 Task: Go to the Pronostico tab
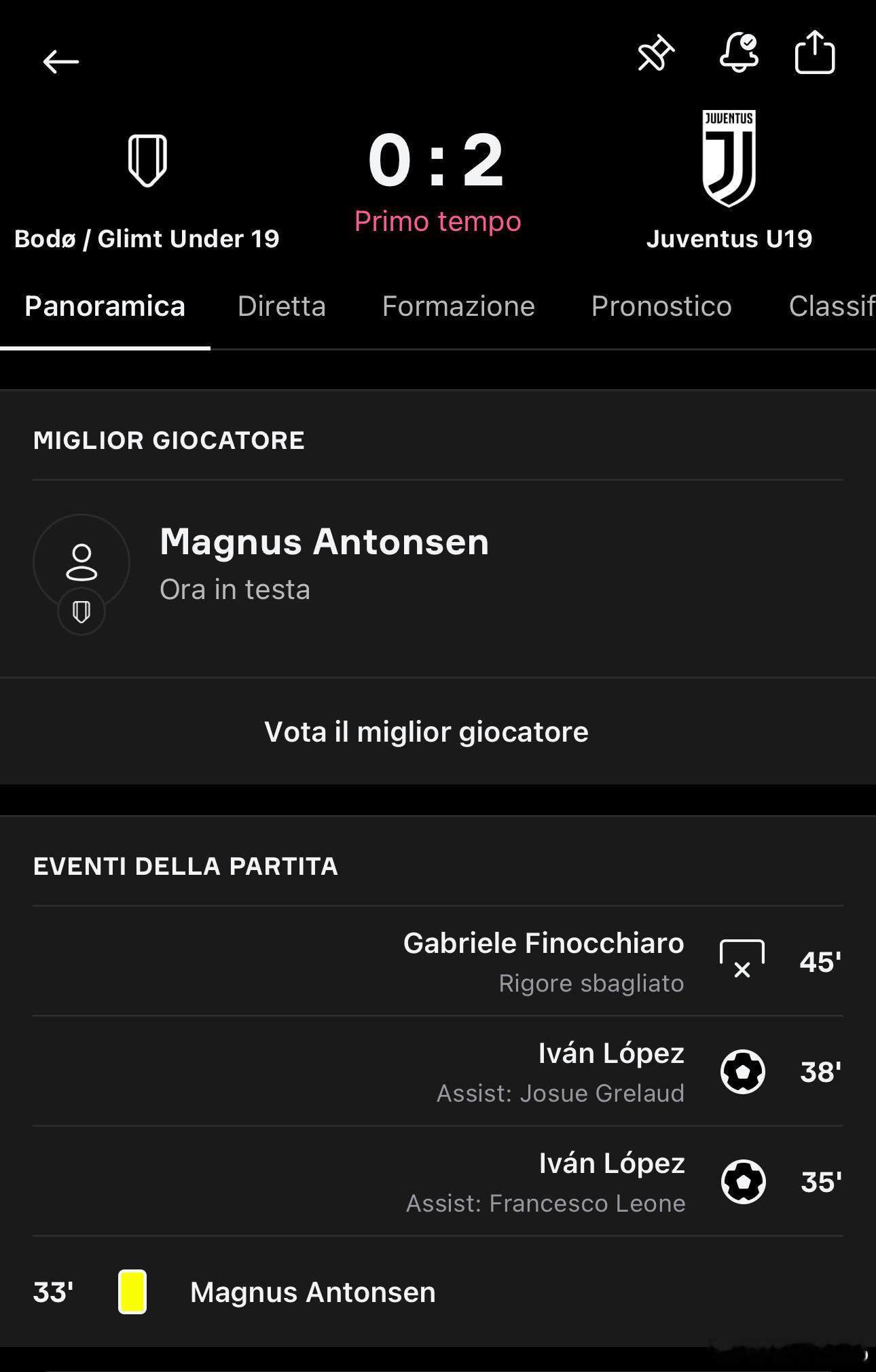[x=661, y=306]
